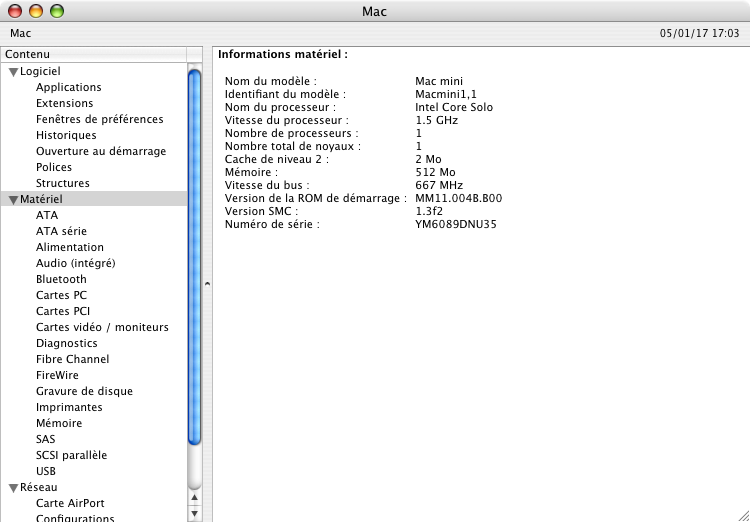Screen dimensions: 750x522
Task: Open the Bluetooth hardware section
Action: pyautogui.click(x=61, y=279)
